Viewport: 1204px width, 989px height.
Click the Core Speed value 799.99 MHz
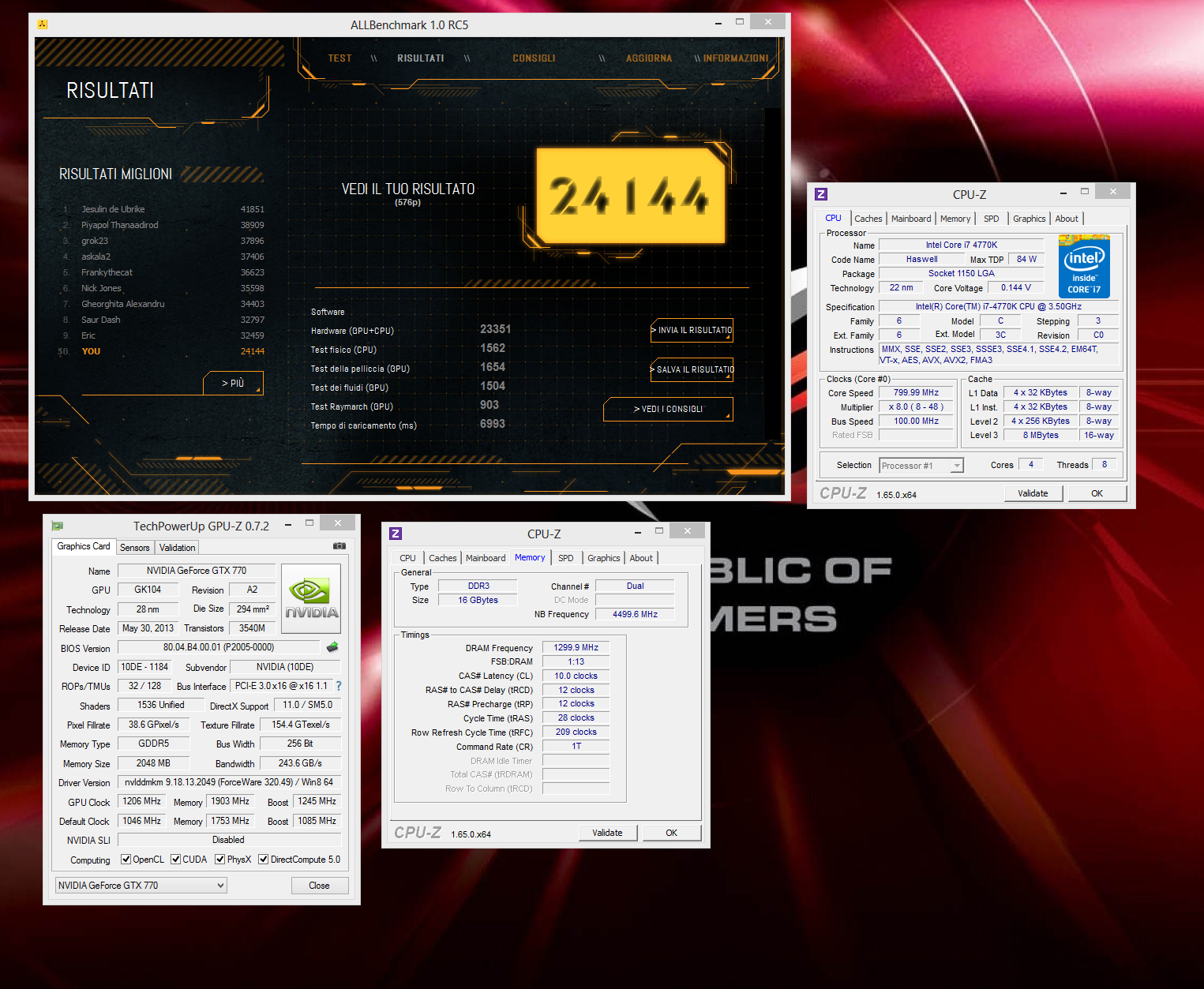(916, 392)
